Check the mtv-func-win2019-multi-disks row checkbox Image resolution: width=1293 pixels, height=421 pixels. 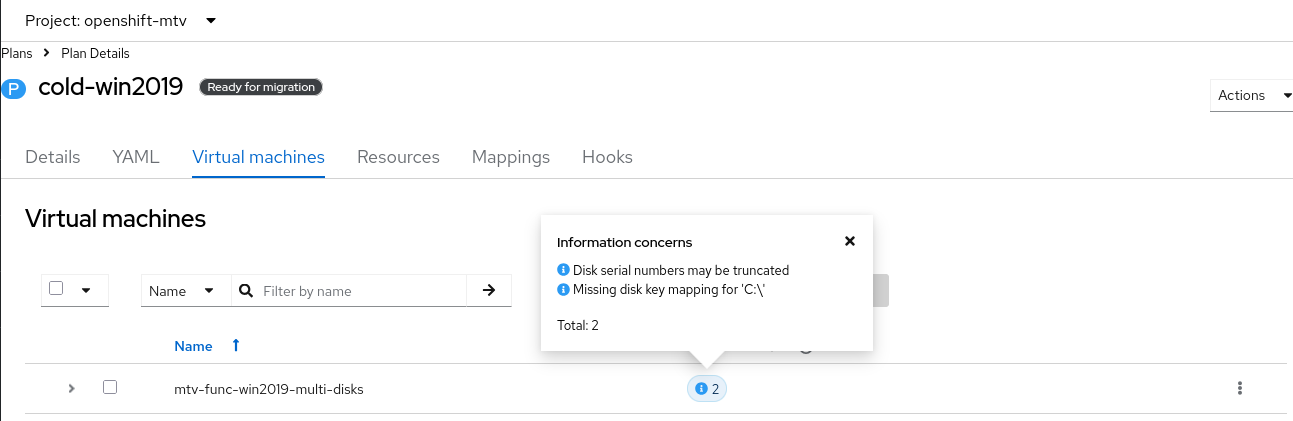110,387
